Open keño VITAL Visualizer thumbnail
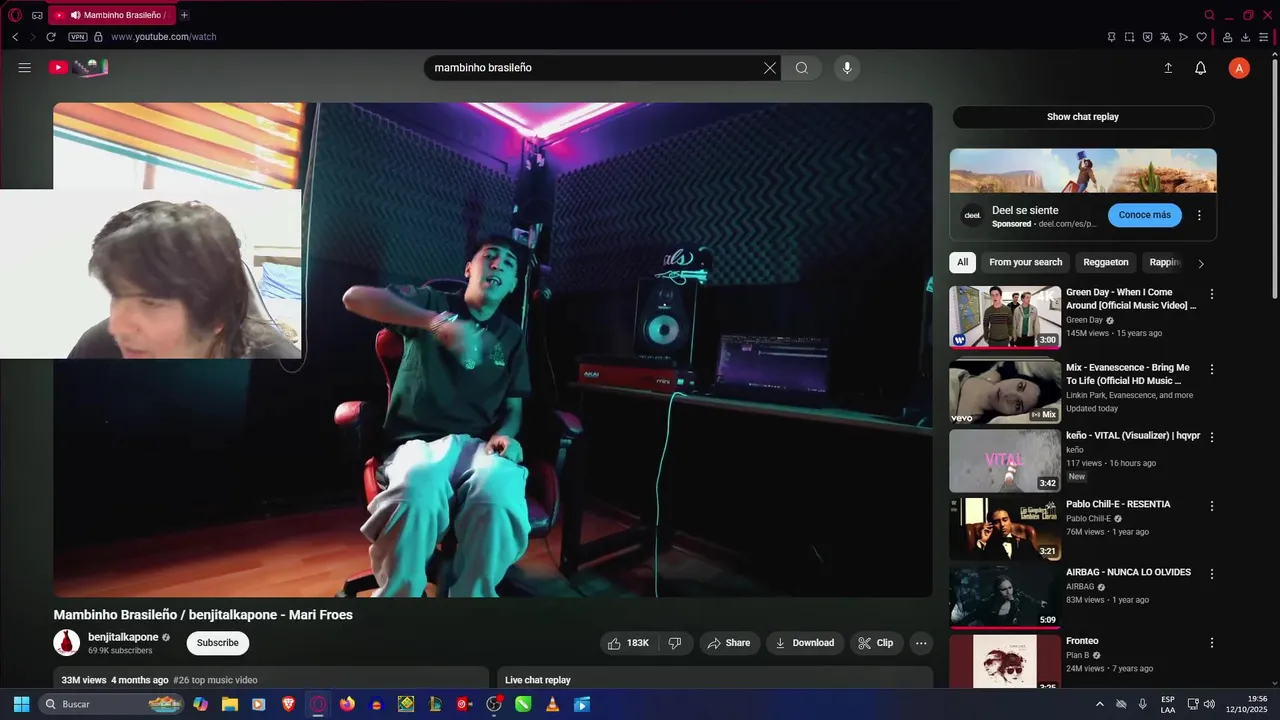 click(1005, 461)
